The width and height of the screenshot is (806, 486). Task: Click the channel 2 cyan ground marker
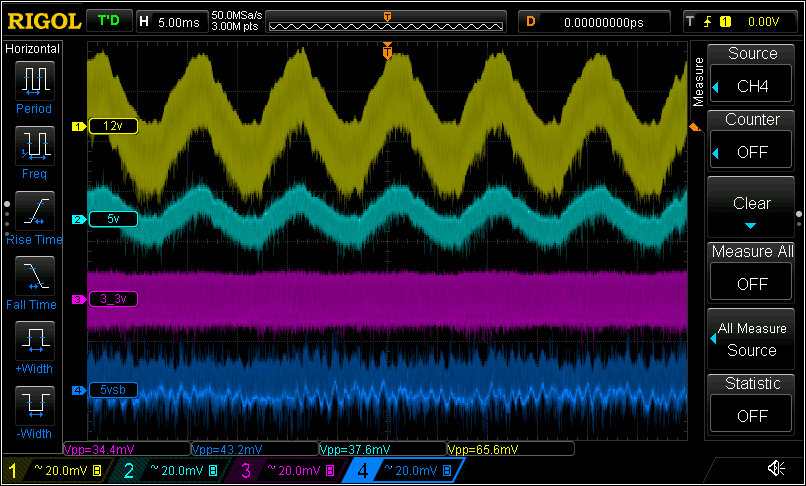point(79,220)
